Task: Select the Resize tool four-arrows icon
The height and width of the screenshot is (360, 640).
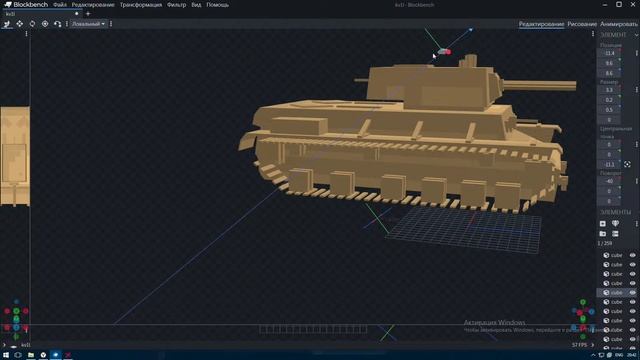Action: point(20,24)
